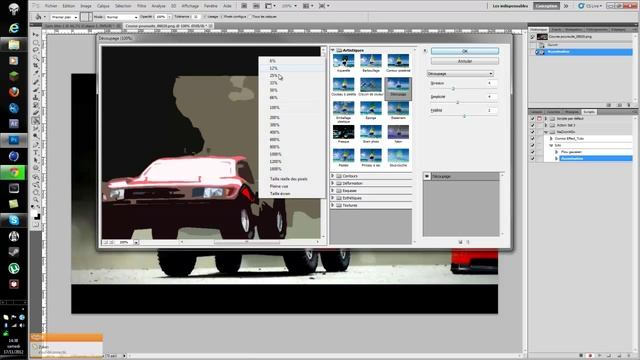Choose the Aquarelle filter thumbnail
This screenshot has height=360, width=640.
[x=343, y=63]
